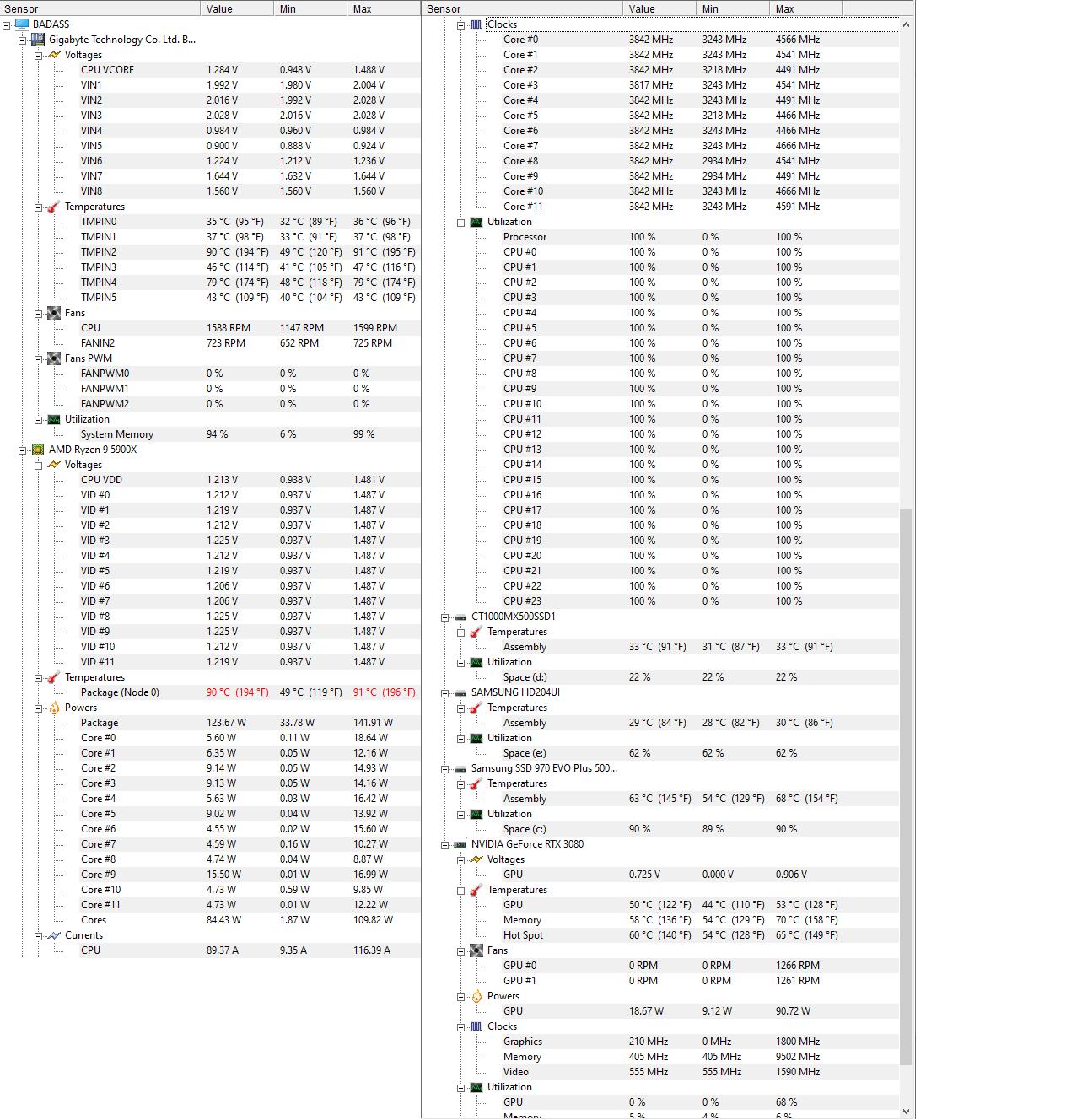Collapse the BADASS root node
This screenshot has height=1120, width=1082.
[7, 25]
